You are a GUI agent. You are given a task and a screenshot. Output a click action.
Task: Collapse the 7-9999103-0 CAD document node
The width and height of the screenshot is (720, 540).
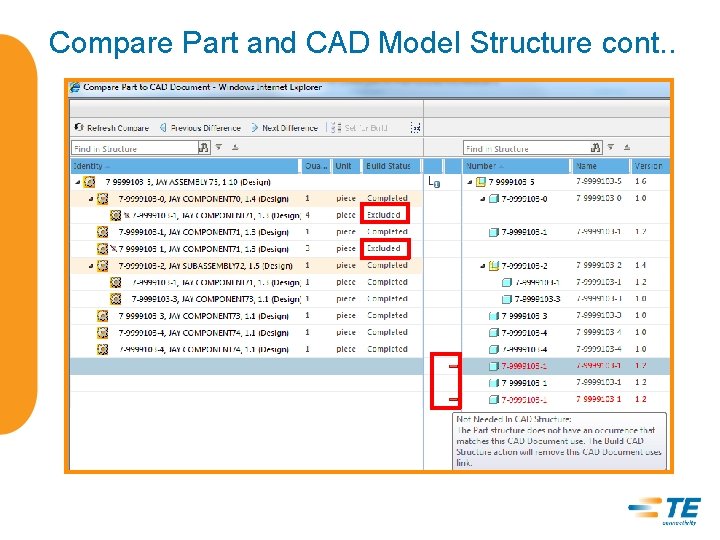(482, 199)
